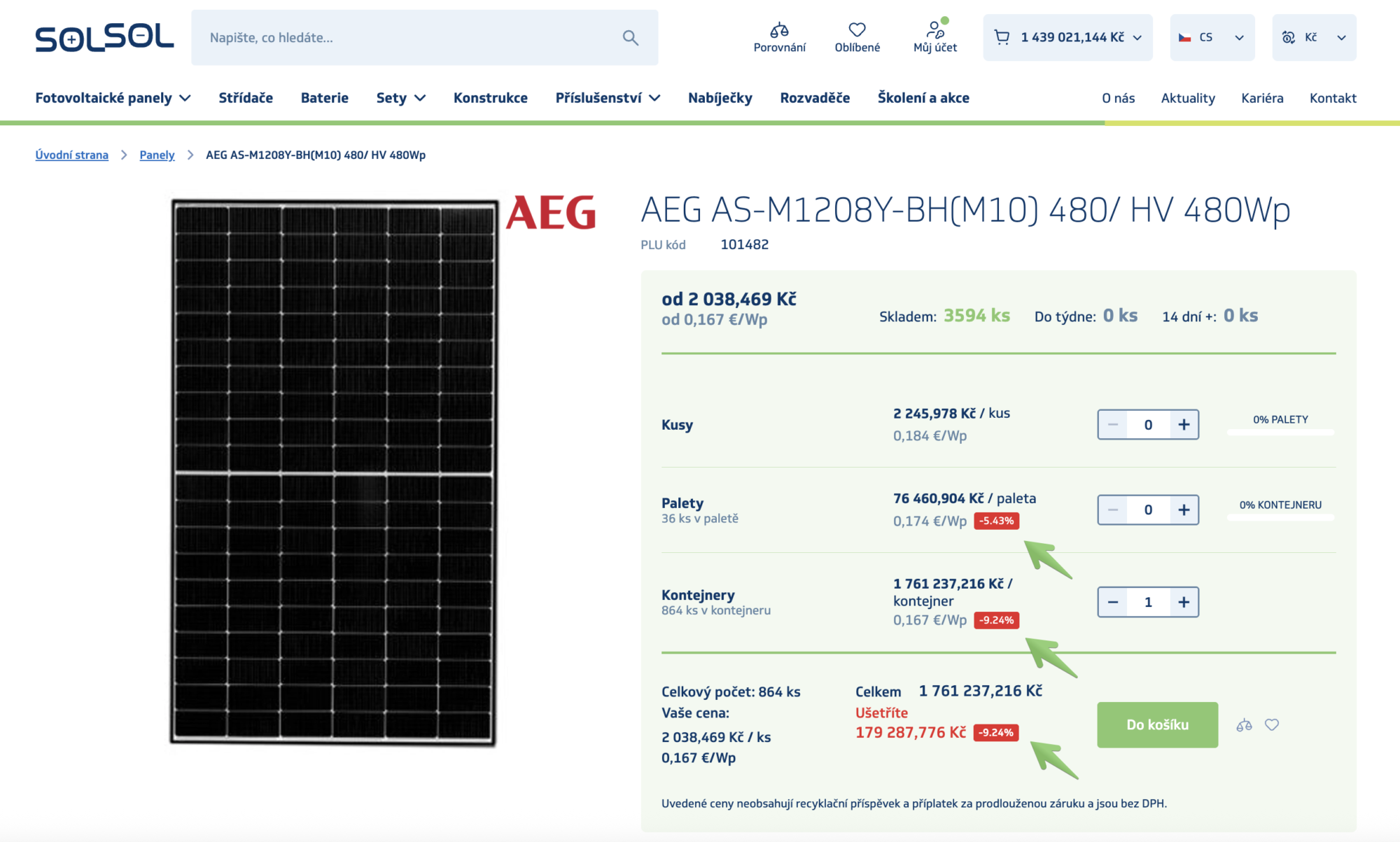Open the Kč currency dropdown
Viewport: 1400px width, 842px height.
(x=1314, y=38)
